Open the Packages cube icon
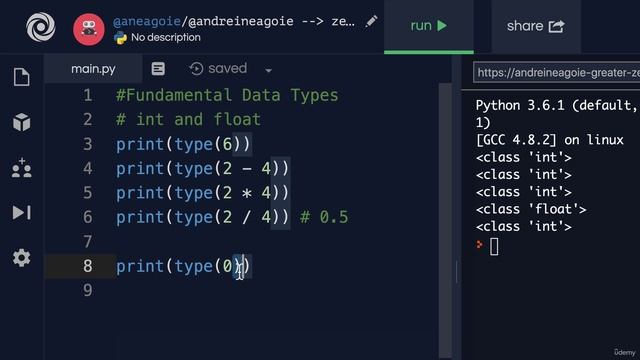Screen dimensions: 640x360 tap(22, 122)
